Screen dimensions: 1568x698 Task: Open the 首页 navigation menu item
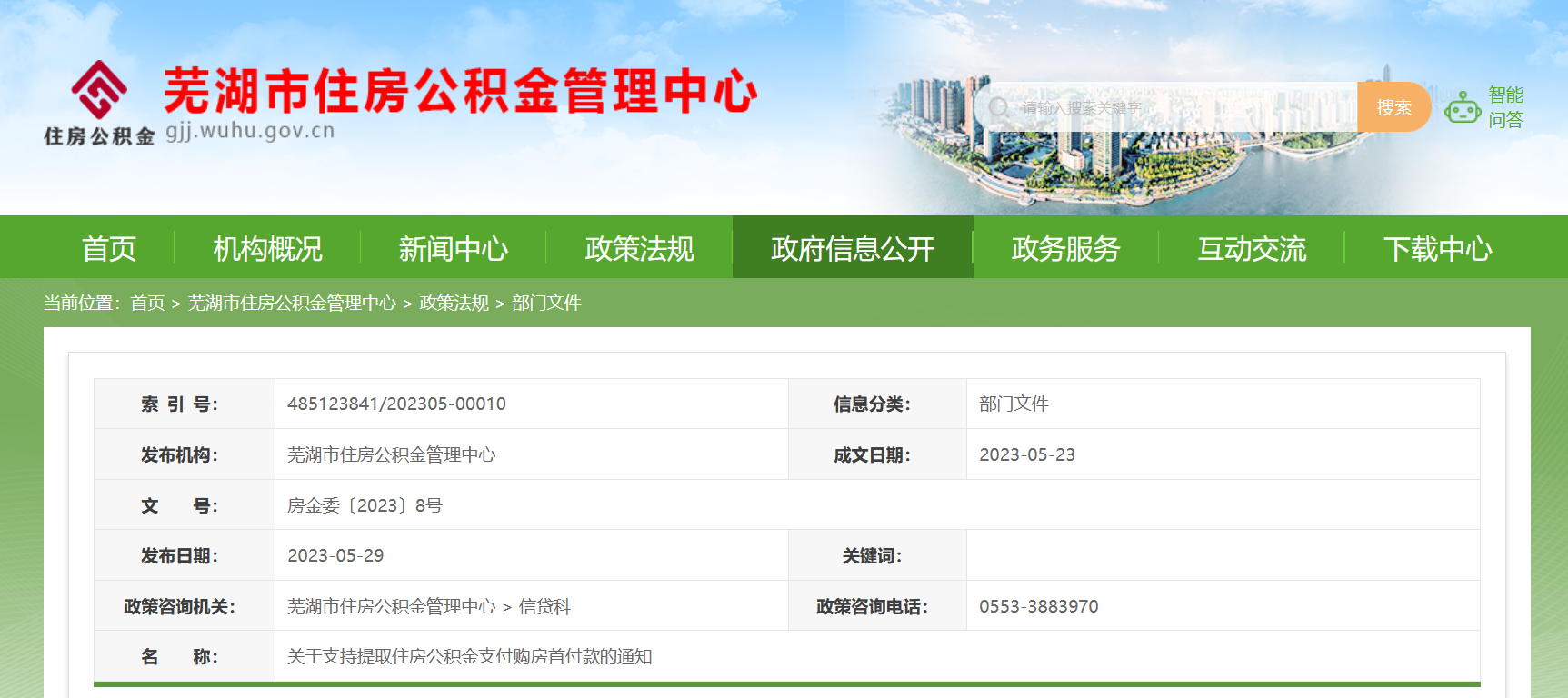point(109,248)
